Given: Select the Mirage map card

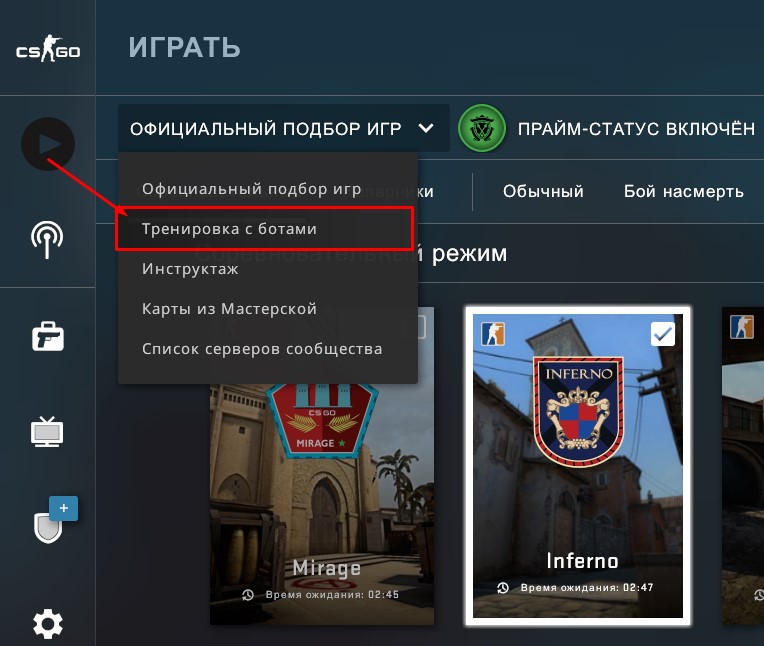Looking at the screenshot, I should (x=322, y=503).
